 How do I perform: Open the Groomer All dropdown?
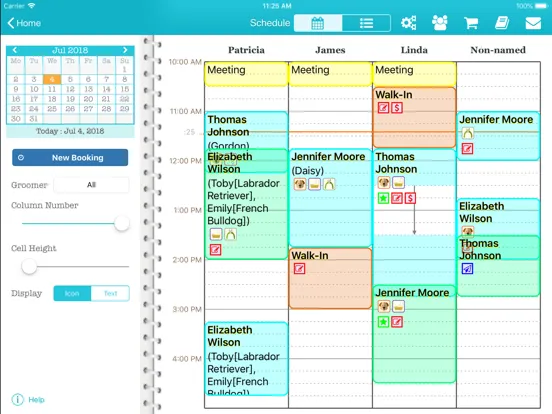[x=91, y=185]
